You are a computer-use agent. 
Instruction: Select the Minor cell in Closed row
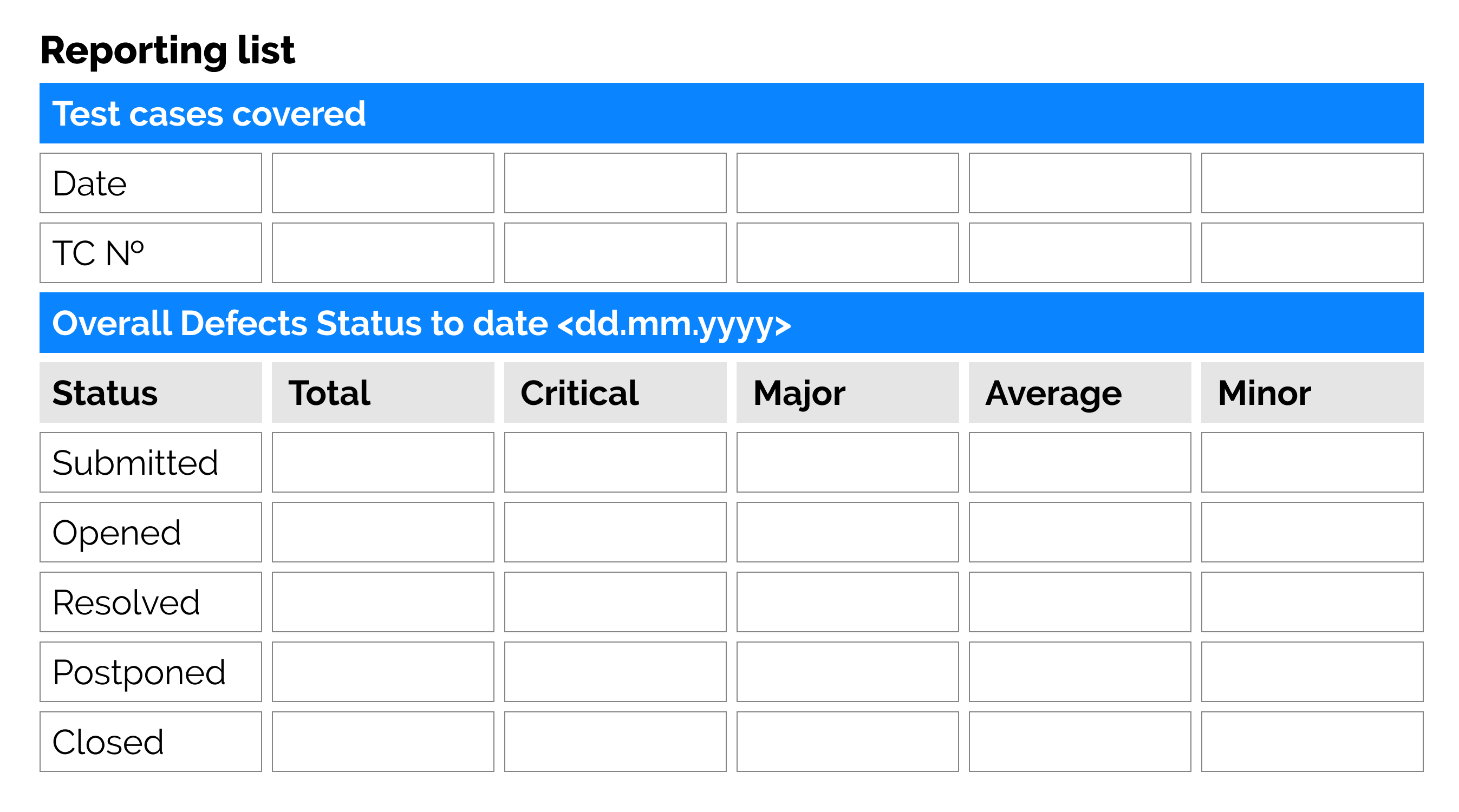point(1312,742)
